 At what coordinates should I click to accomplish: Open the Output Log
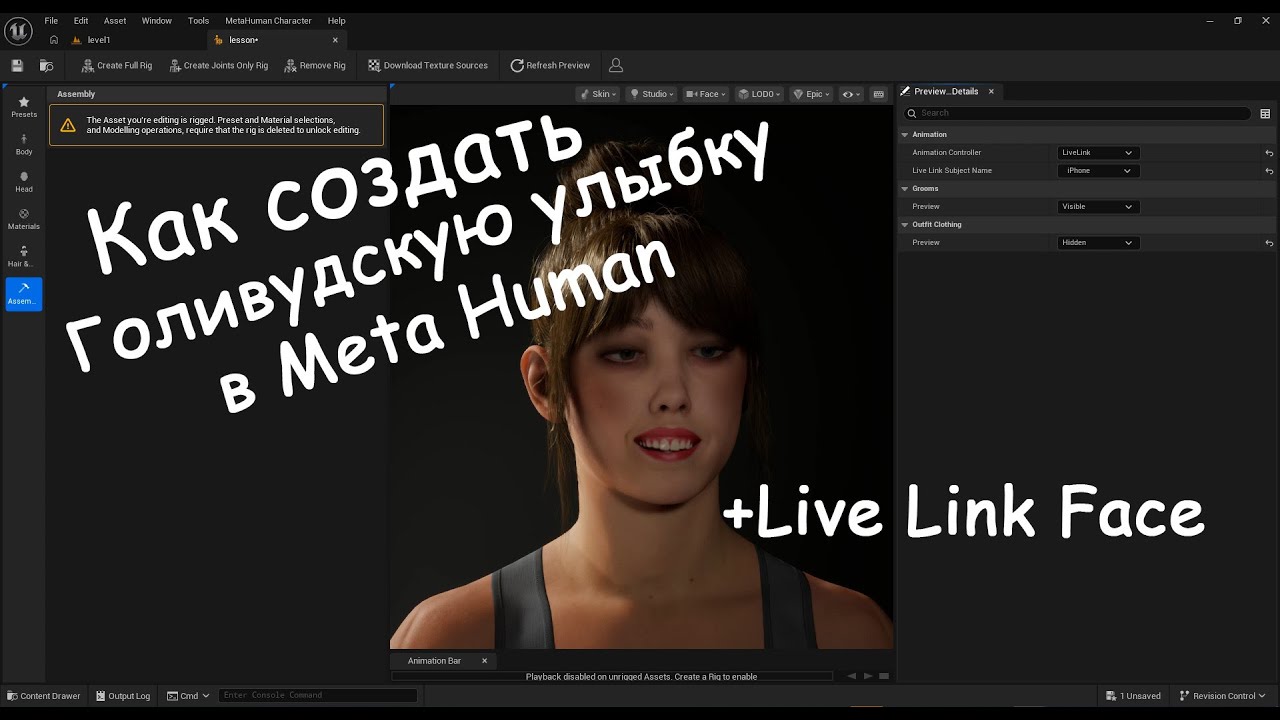[x=122, y=696]
